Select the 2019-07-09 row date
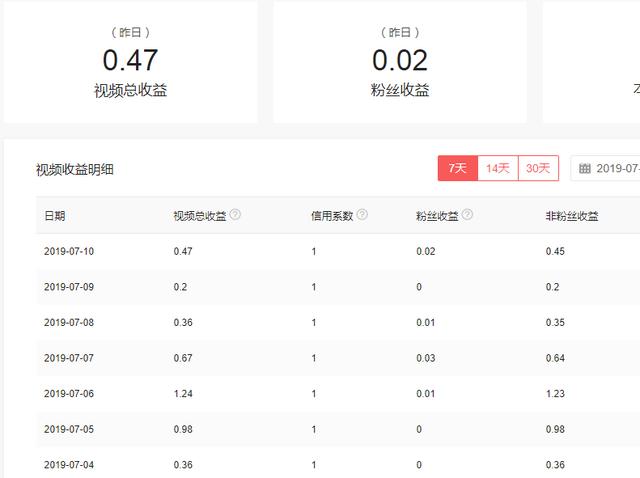 pos(69,287)
